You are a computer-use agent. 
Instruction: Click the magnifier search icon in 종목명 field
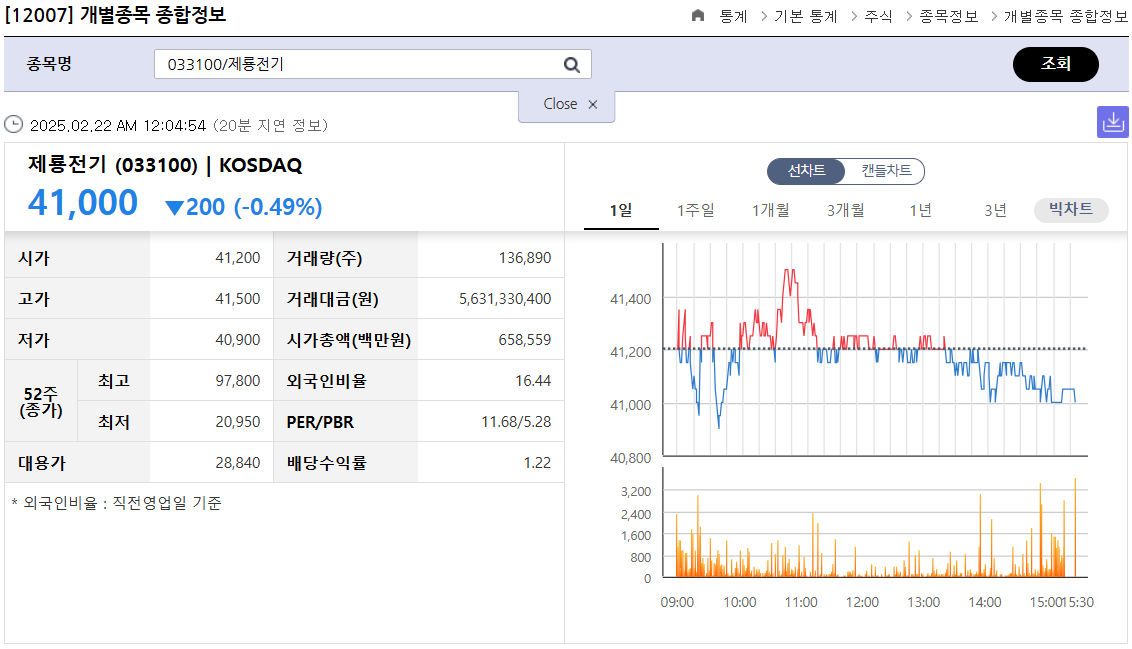[x=571, y=63]
